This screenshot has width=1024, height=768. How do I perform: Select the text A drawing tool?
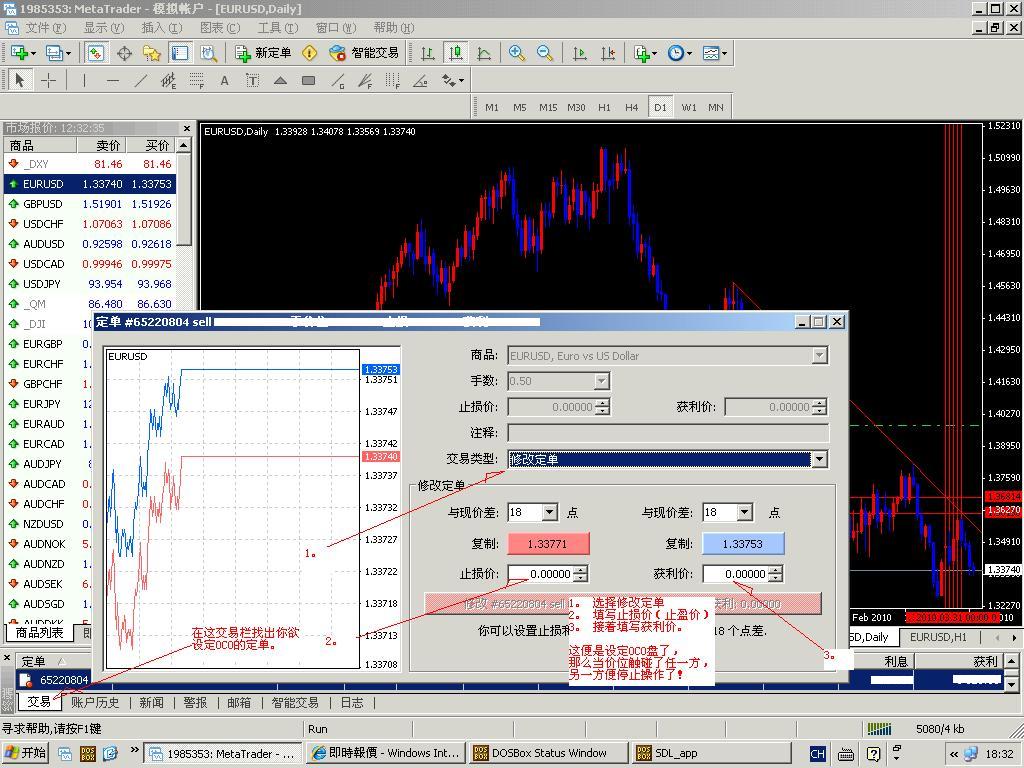[225, 80]
